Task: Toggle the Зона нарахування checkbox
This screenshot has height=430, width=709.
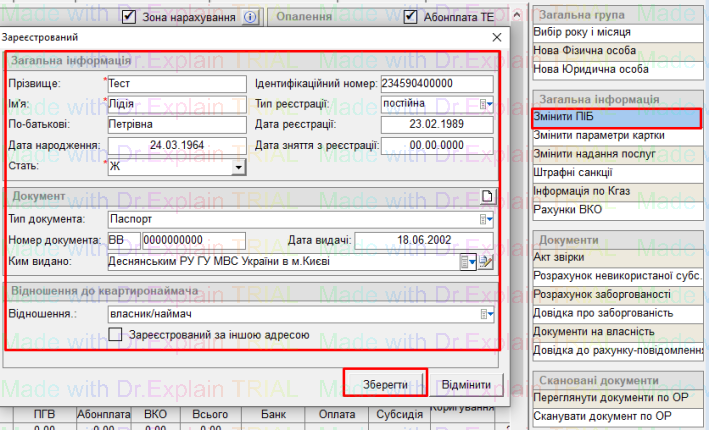Action: tap(128, 17)
